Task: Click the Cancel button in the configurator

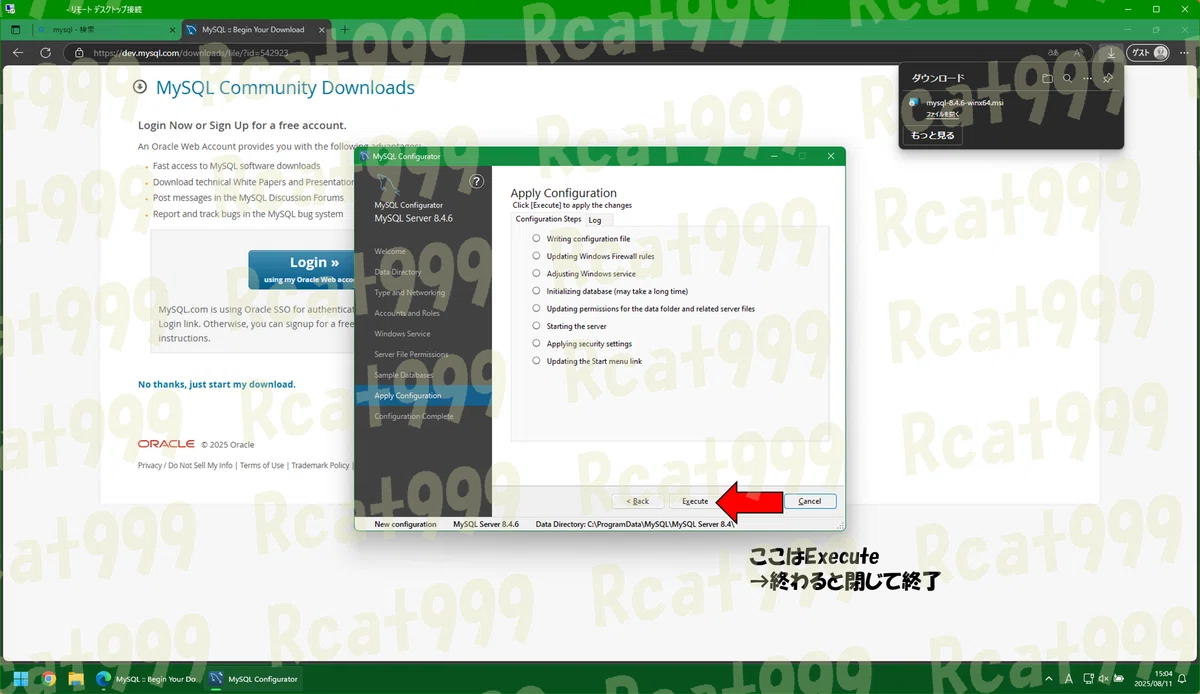Action: (x=810, y=501)
